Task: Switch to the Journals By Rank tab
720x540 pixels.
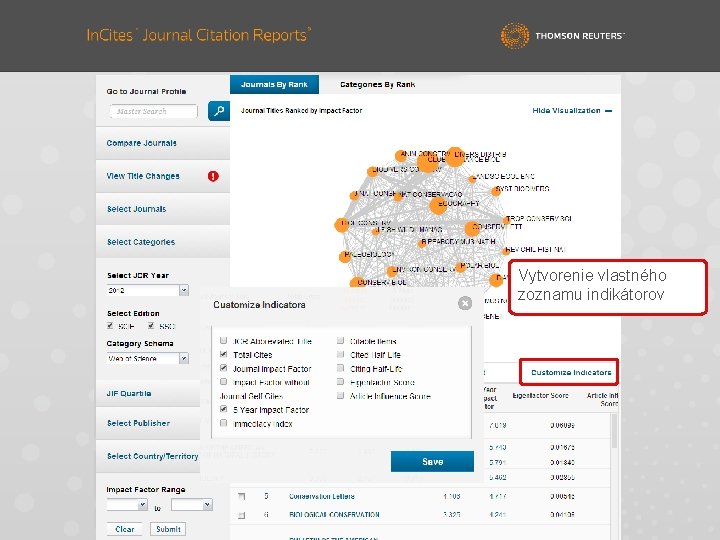Action: coord(274,84)
